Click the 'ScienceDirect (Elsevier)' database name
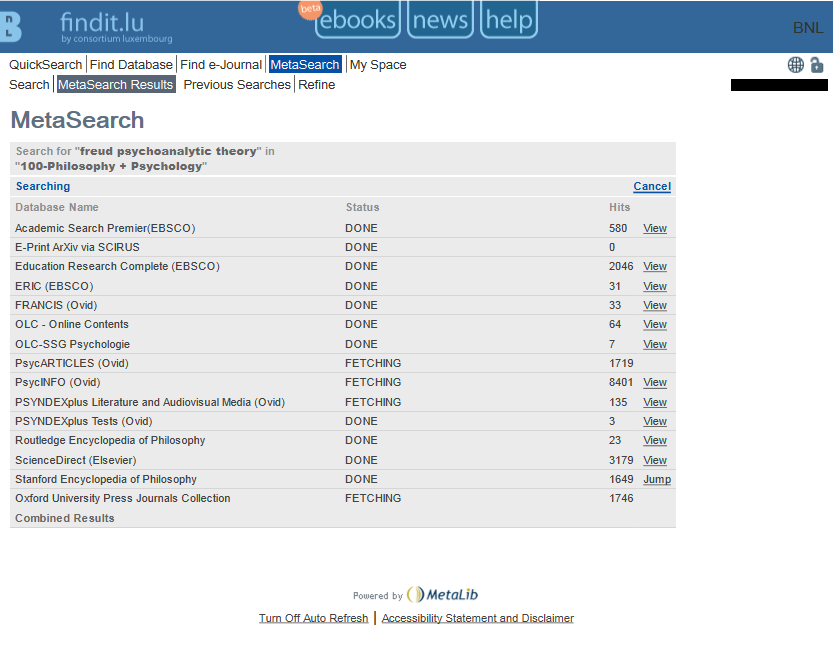 coord(75,460)
